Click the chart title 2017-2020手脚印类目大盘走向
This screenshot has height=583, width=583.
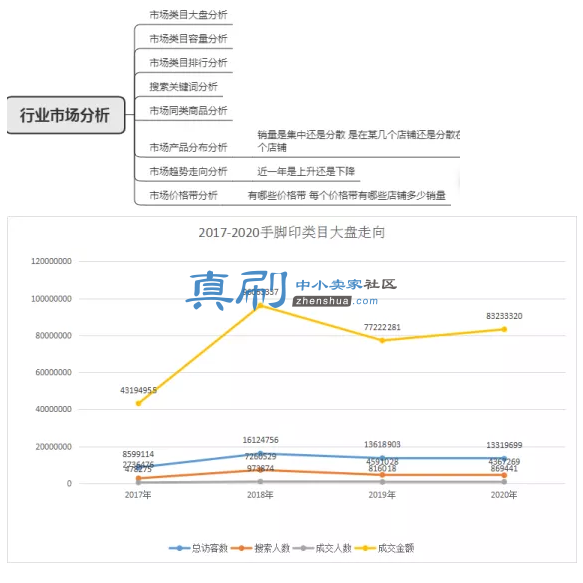point(292,232)
